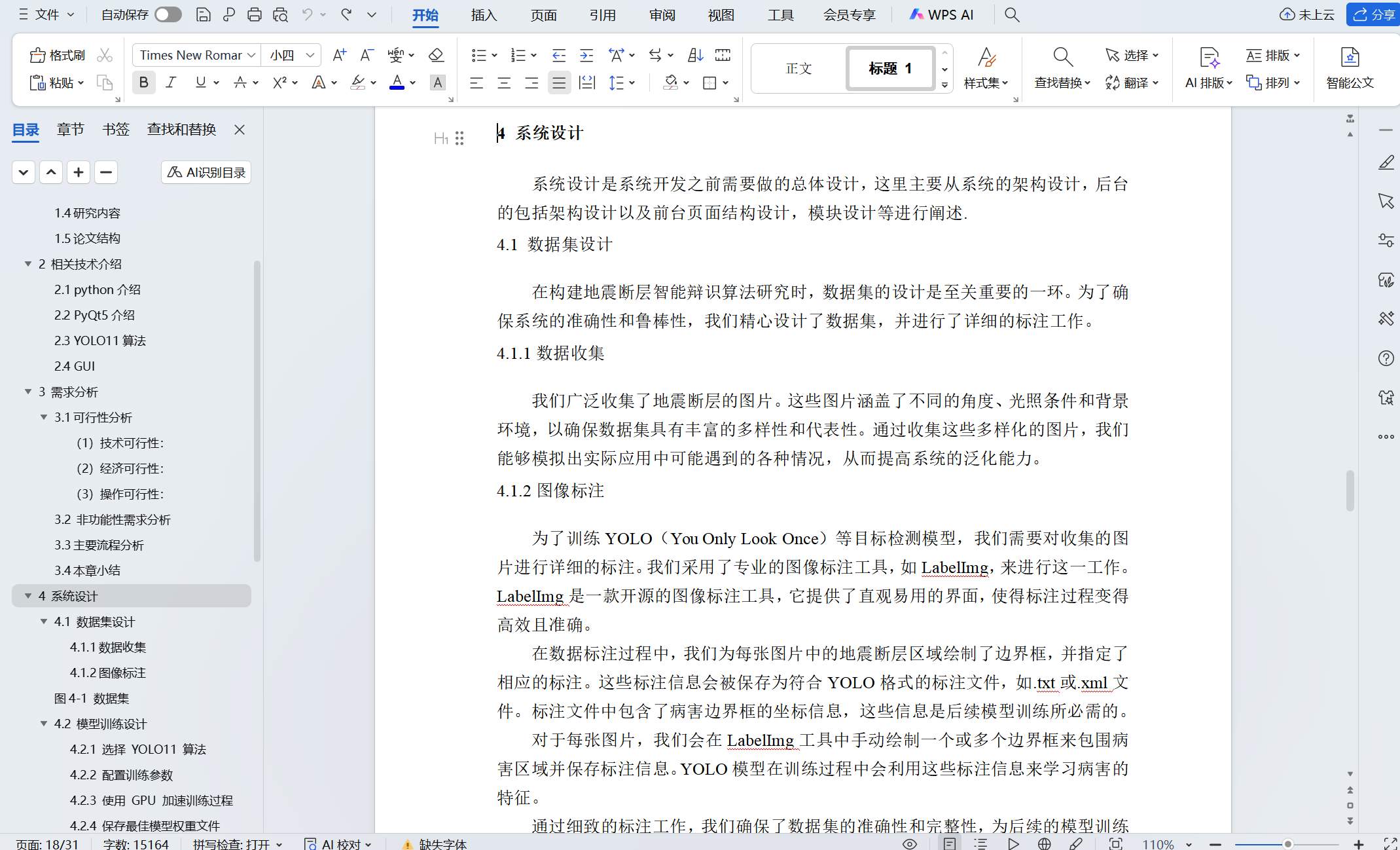Click the superscript X² button
The image size is (1400, 850).
(x=280, y=83)
